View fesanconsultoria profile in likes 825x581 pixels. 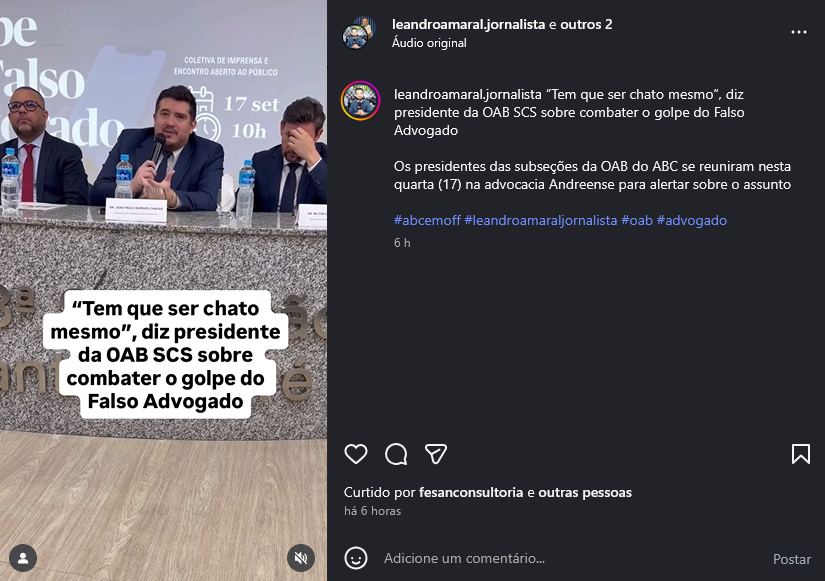tap(471, 493)
